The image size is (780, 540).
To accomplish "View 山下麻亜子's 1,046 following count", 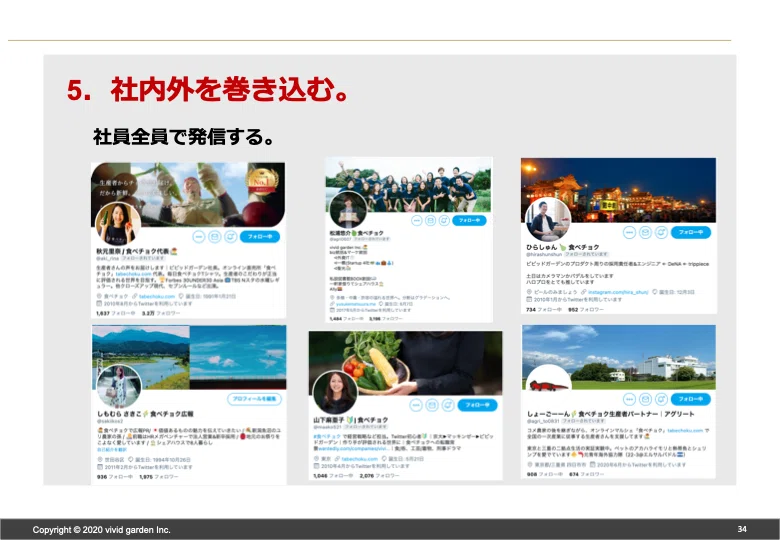I will pyautogui.click(x=333, y=476).
